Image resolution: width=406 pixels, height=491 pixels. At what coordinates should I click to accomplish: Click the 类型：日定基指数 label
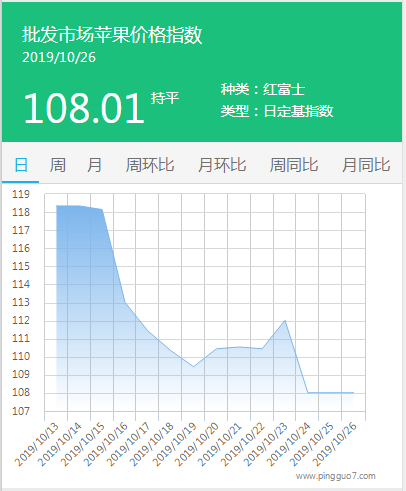click(x=277, y=111)
